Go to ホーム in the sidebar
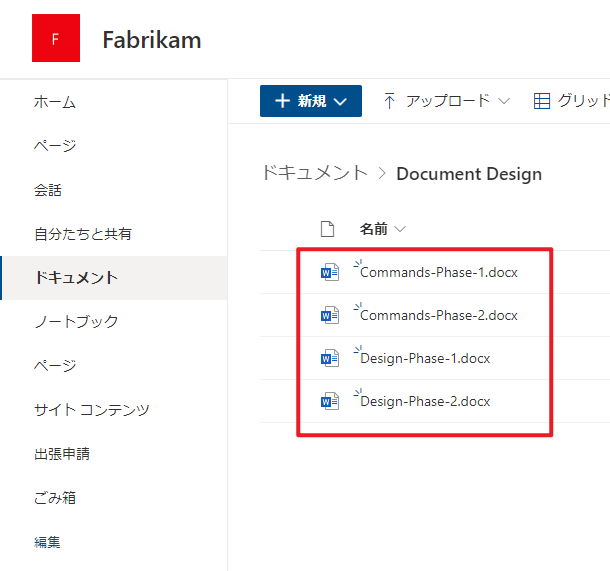The width and height of the screenshot is (610, 571). click(55, 102)
